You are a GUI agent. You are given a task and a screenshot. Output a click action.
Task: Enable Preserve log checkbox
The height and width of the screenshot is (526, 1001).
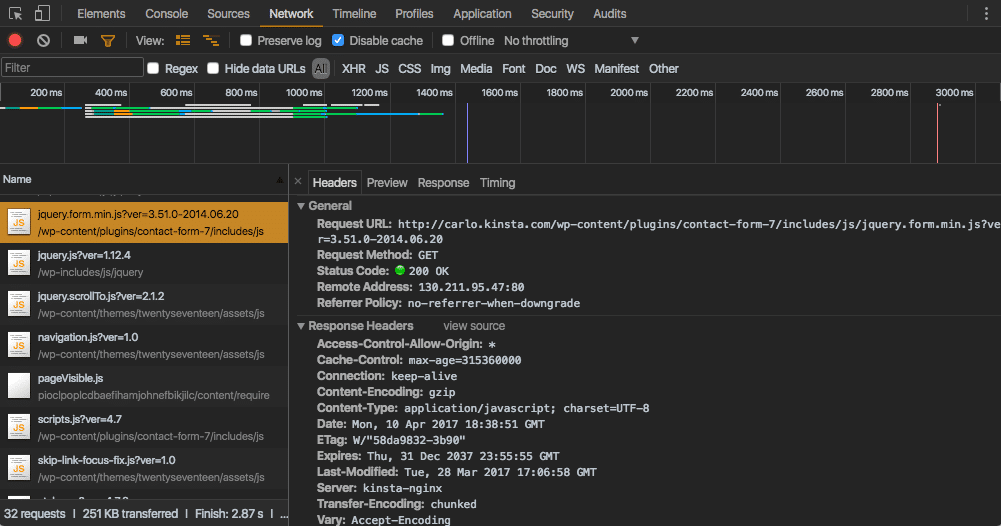[x=246, y=40]
